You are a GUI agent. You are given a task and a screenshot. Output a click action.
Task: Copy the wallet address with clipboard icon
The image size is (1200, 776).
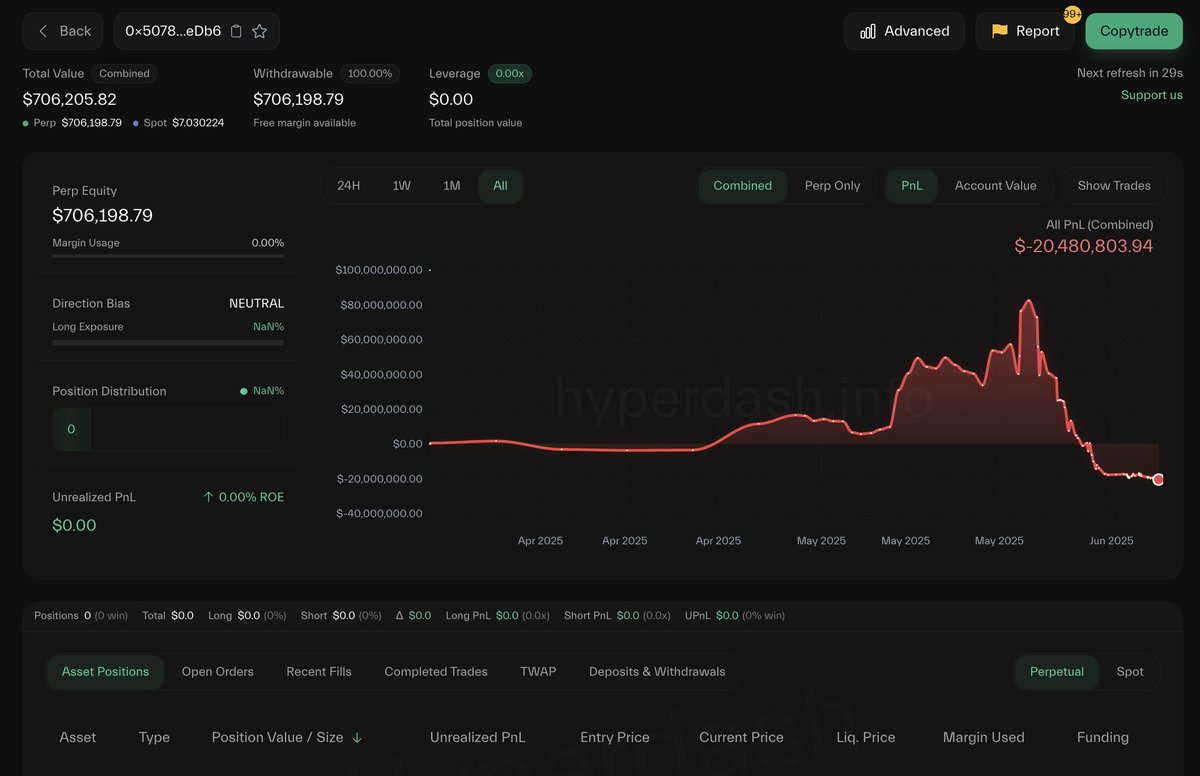236,31
